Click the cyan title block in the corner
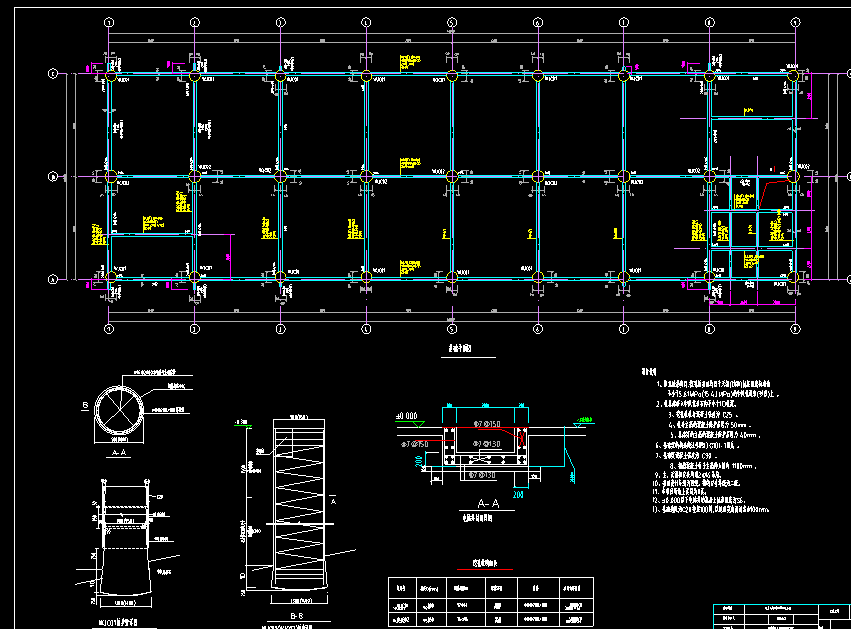Image resolution: width=851 pixels, height=629 pixels. point(782,617)
